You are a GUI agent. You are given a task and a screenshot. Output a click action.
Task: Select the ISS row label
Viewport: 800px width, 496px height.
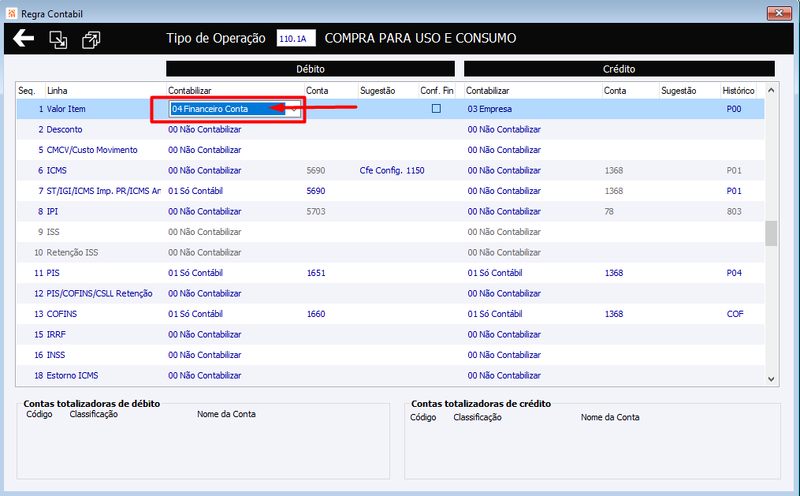[x=53, y=232]
